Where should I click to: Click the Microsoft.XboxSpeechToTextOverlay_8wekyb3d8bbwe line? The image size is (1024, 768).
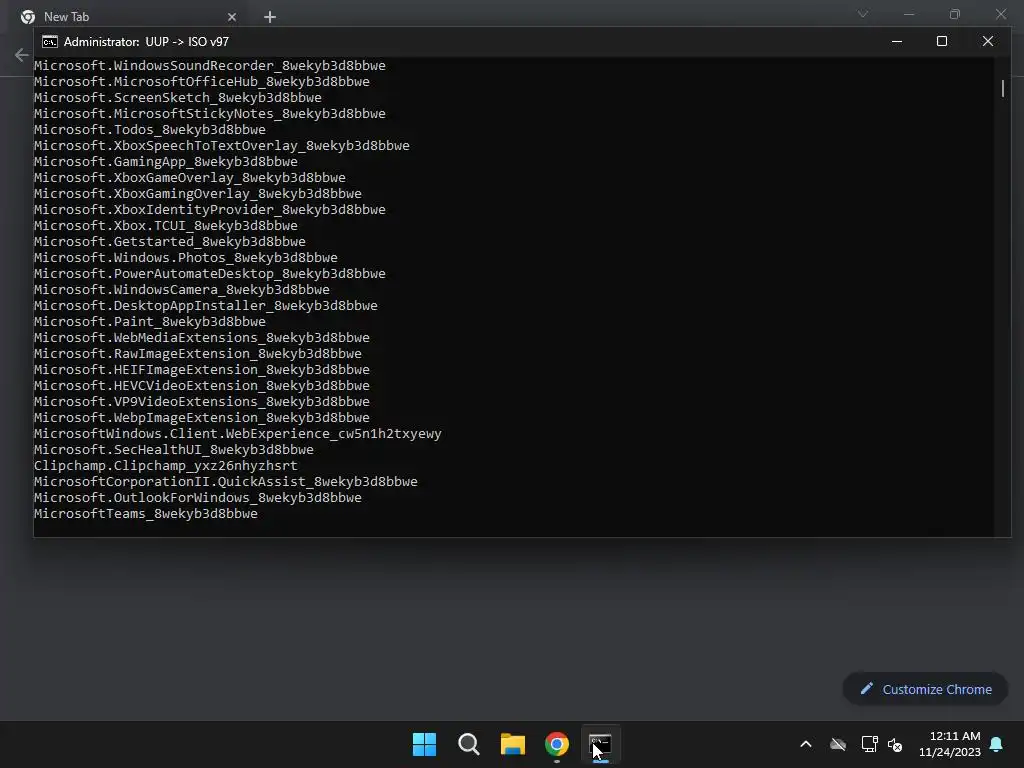[x=222, y=146]
